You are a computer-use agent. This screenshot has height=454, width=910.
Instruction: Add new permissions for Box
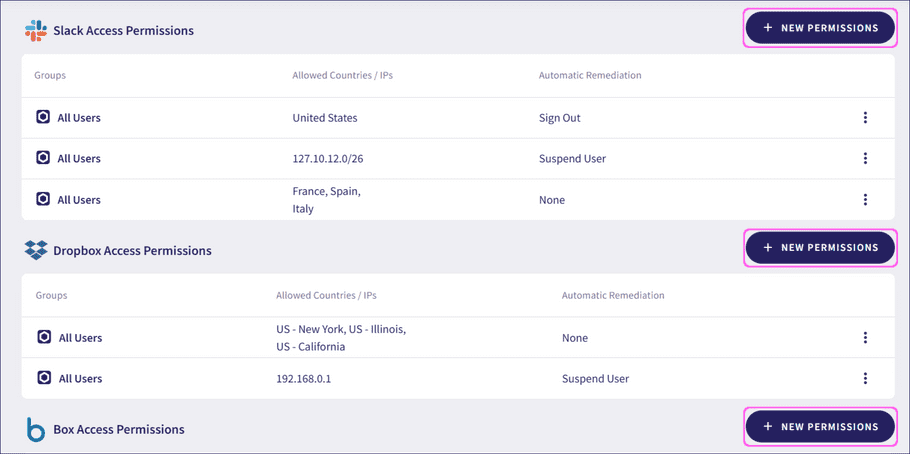click(x=820, y=427)
